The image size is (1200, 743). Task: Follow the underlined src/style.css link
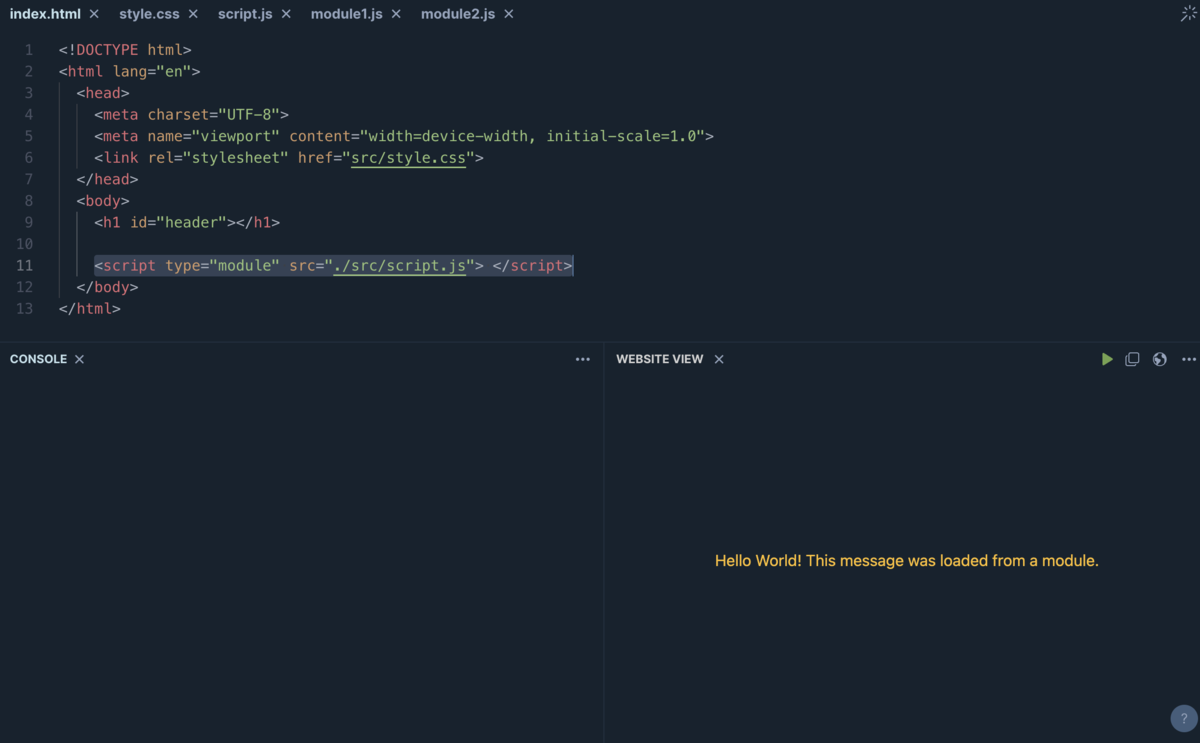pos(408,157)
